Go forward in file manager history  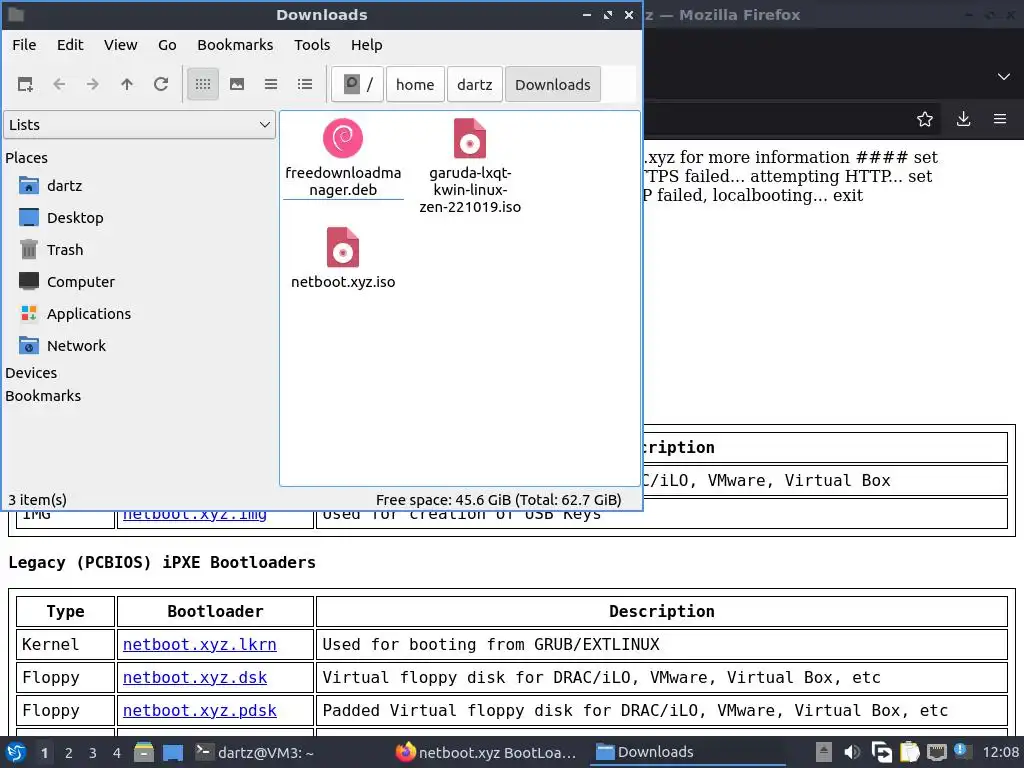(93, 84)
